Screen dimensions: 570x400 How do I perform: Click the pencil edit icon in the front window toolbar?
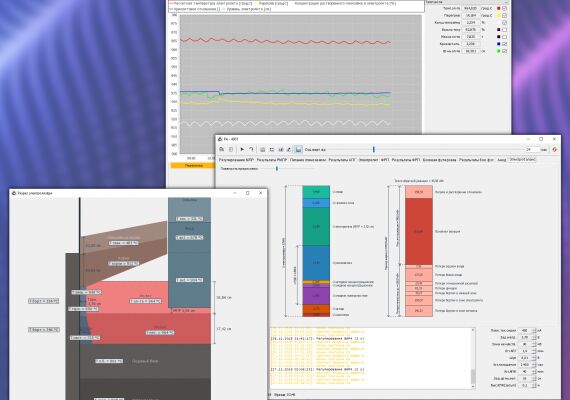(x=289, y=149)
